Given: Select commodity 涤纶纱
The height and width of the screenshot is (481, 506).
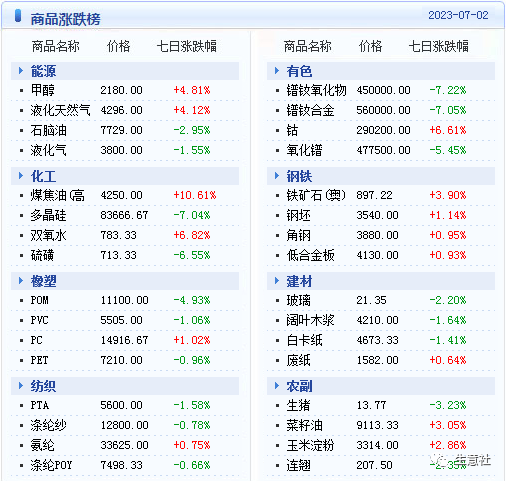Looking at the screenshot, I should pyautogui.click(x=48, y=425).
